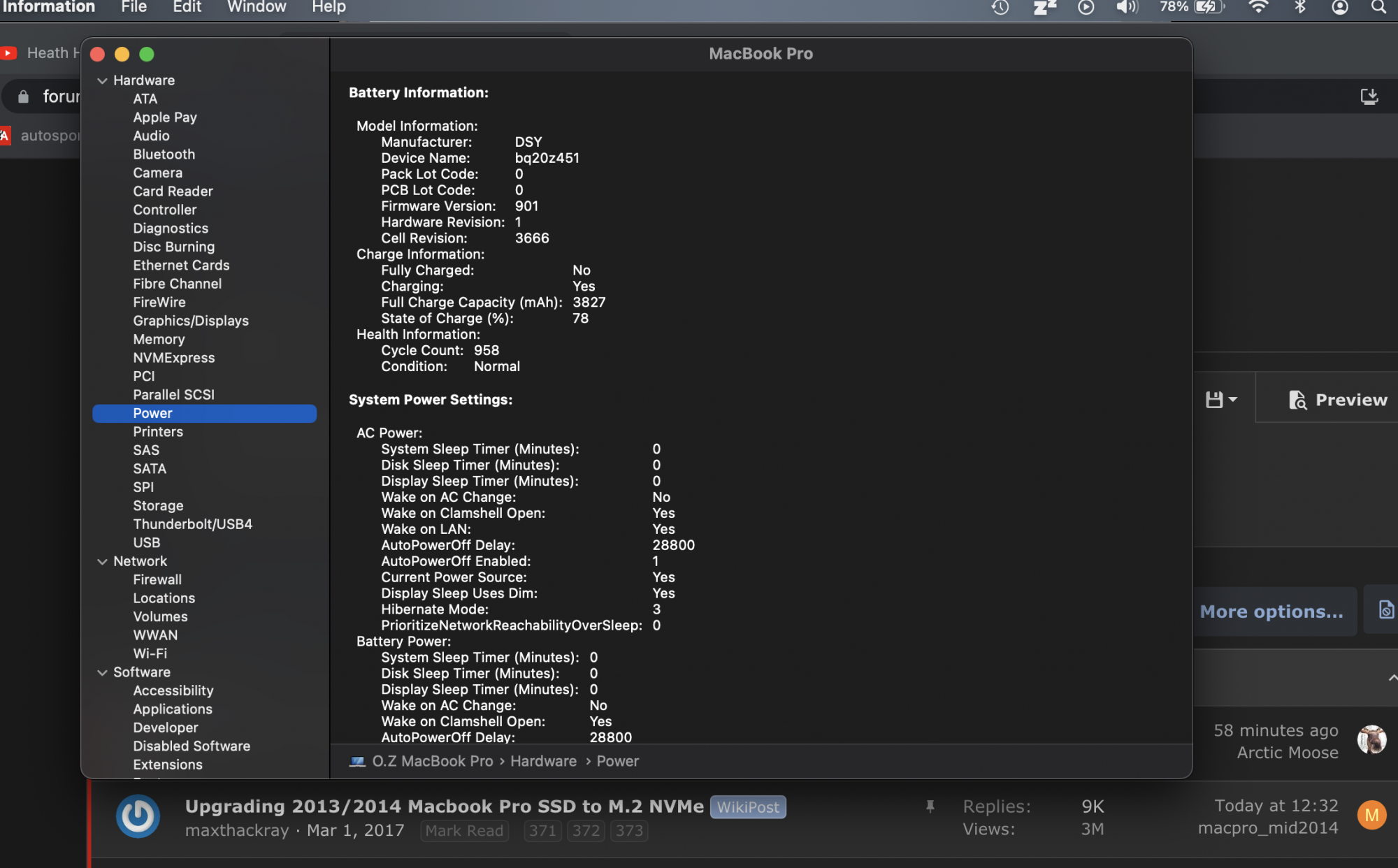Open the Help menu
Viewport: 1398px width, 868px height.
(329, 7)
